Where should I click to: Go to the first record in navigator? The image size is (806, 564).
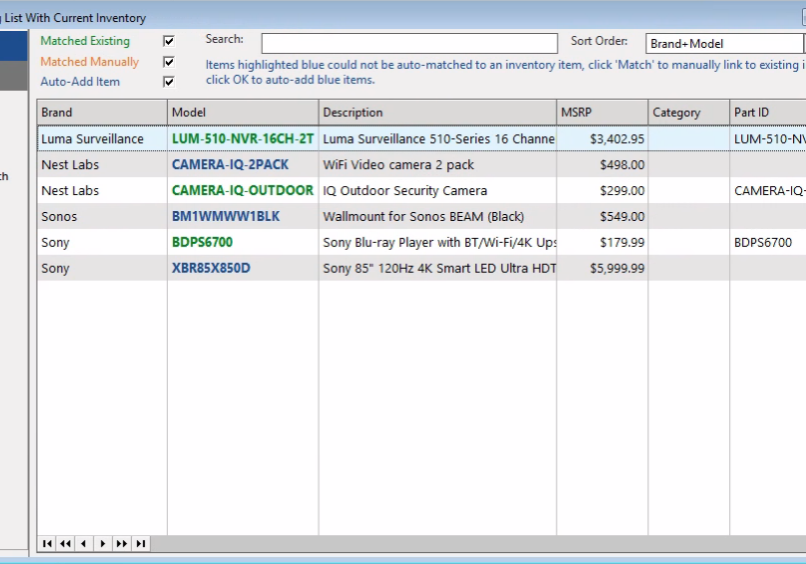(47, 543)
